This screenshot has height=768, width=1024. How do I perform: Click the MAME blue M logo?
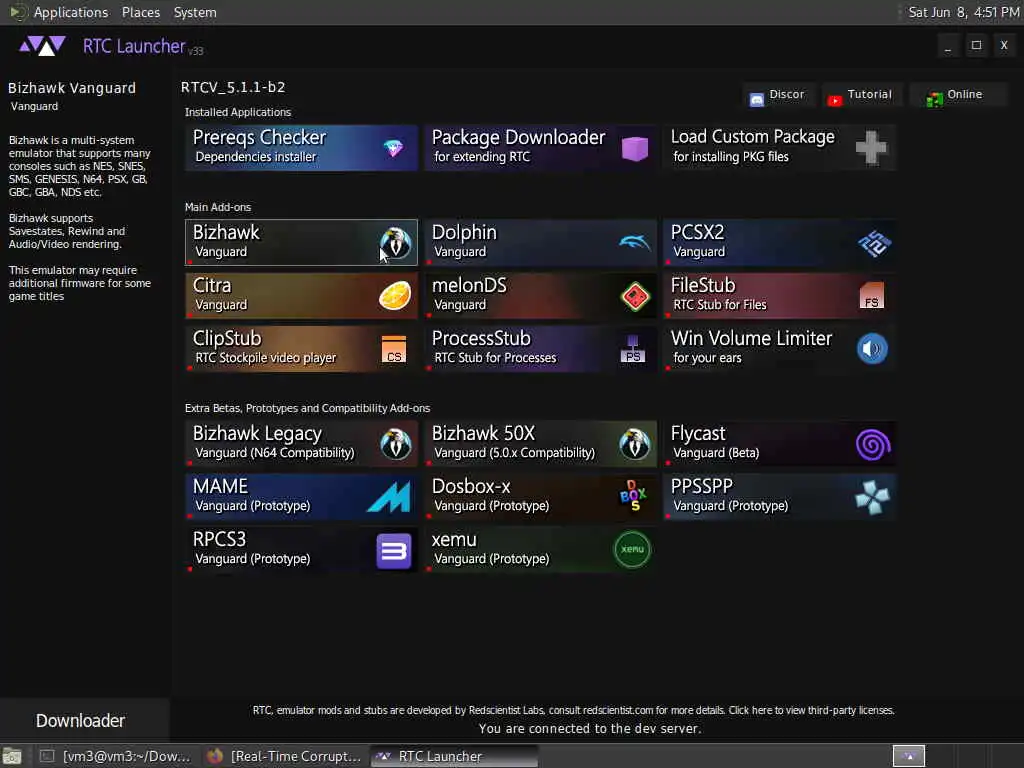click(389, 497)
